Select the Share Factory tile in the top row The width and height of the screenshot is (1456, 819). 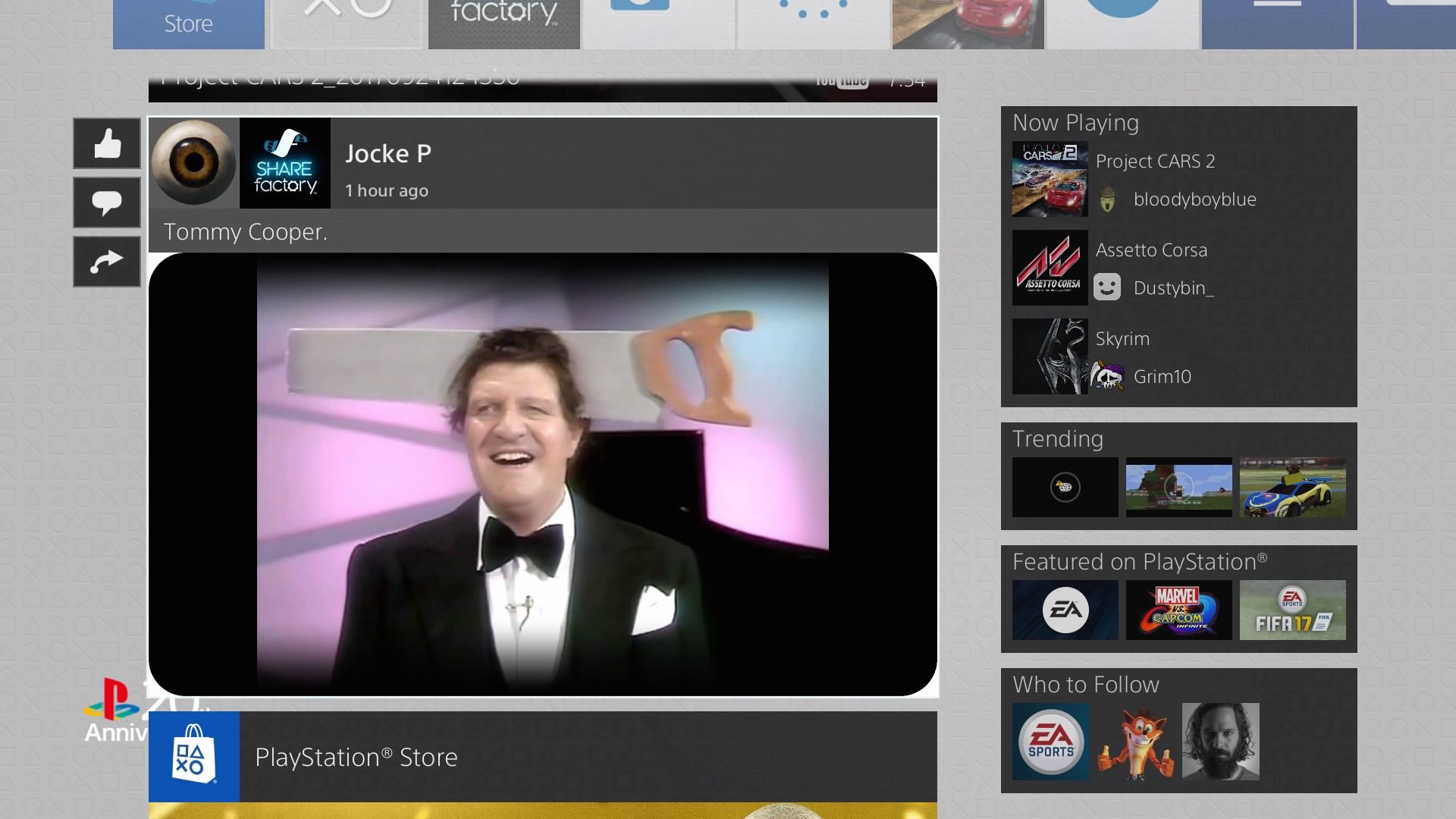(x=504, y=24)
